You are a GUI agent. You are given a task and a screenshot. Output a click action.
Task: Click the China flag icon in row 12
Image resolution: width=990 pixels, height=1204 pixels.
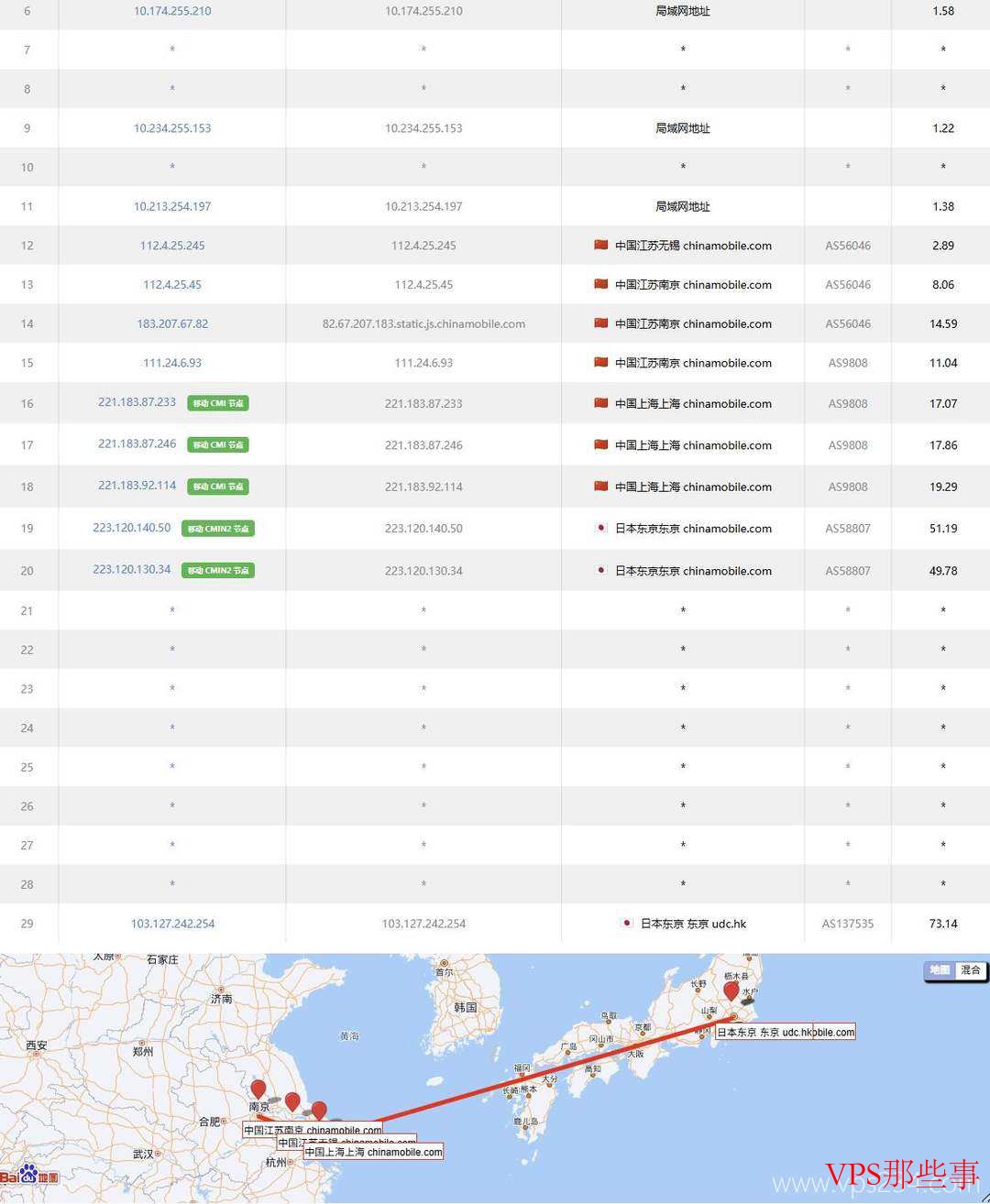click(x=601, y=245)
